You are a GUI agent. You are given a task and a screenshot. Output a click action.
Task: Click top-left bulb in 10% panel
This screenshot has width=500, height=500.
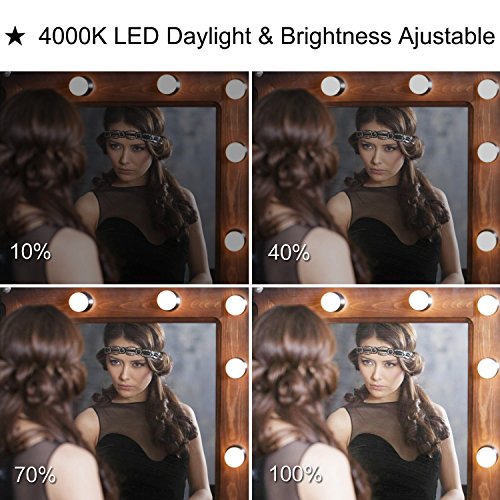tap(81, 86)
